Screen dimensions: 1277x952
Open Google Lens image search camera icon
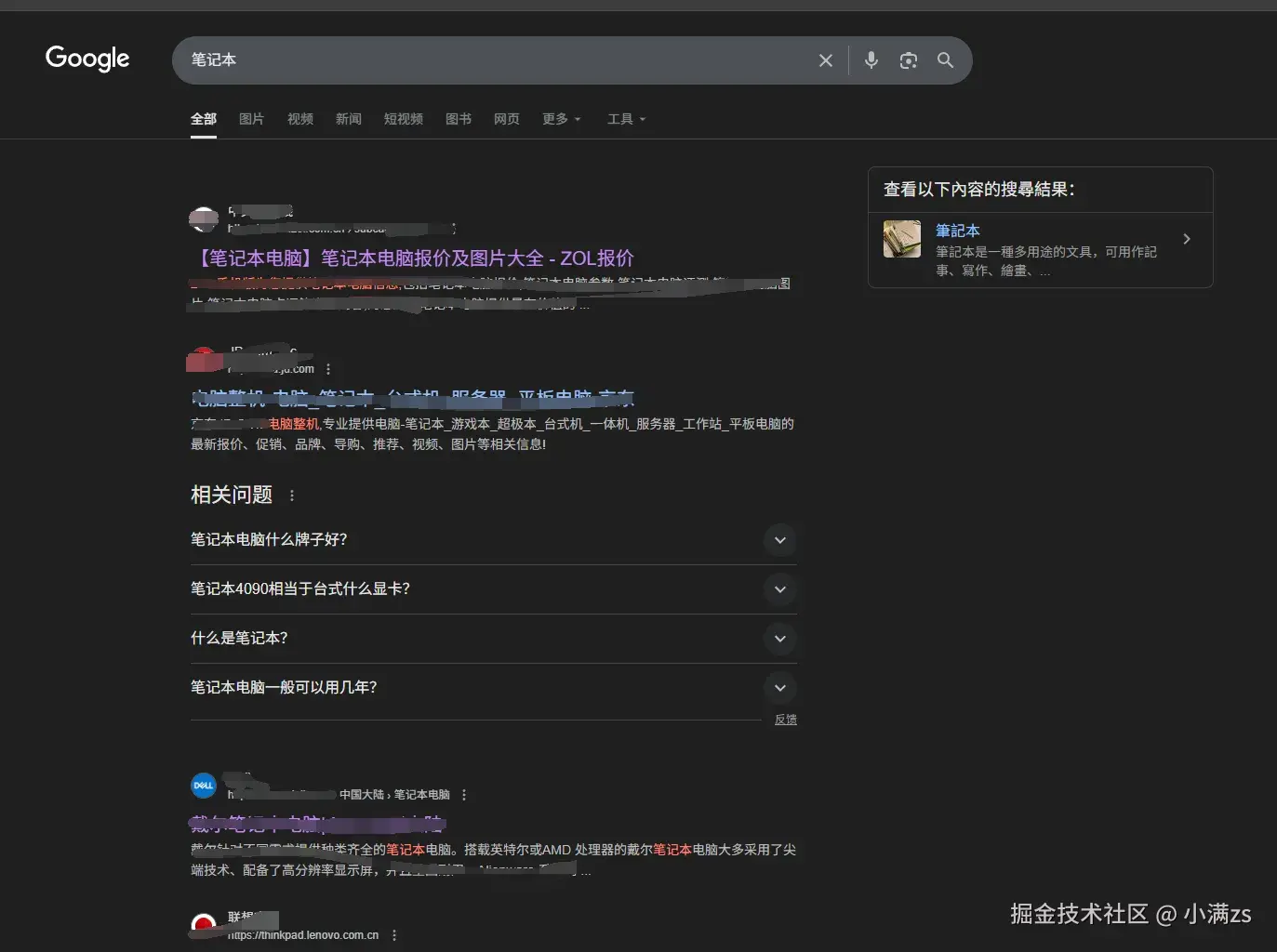click(908, 59)
